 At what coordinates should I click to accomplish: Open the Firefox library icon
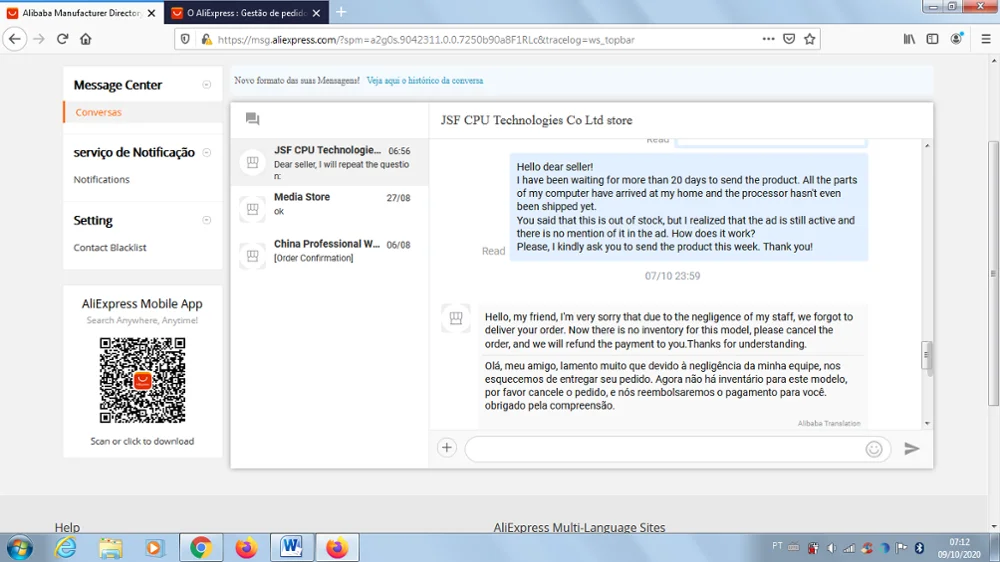(x=909, y=39)
